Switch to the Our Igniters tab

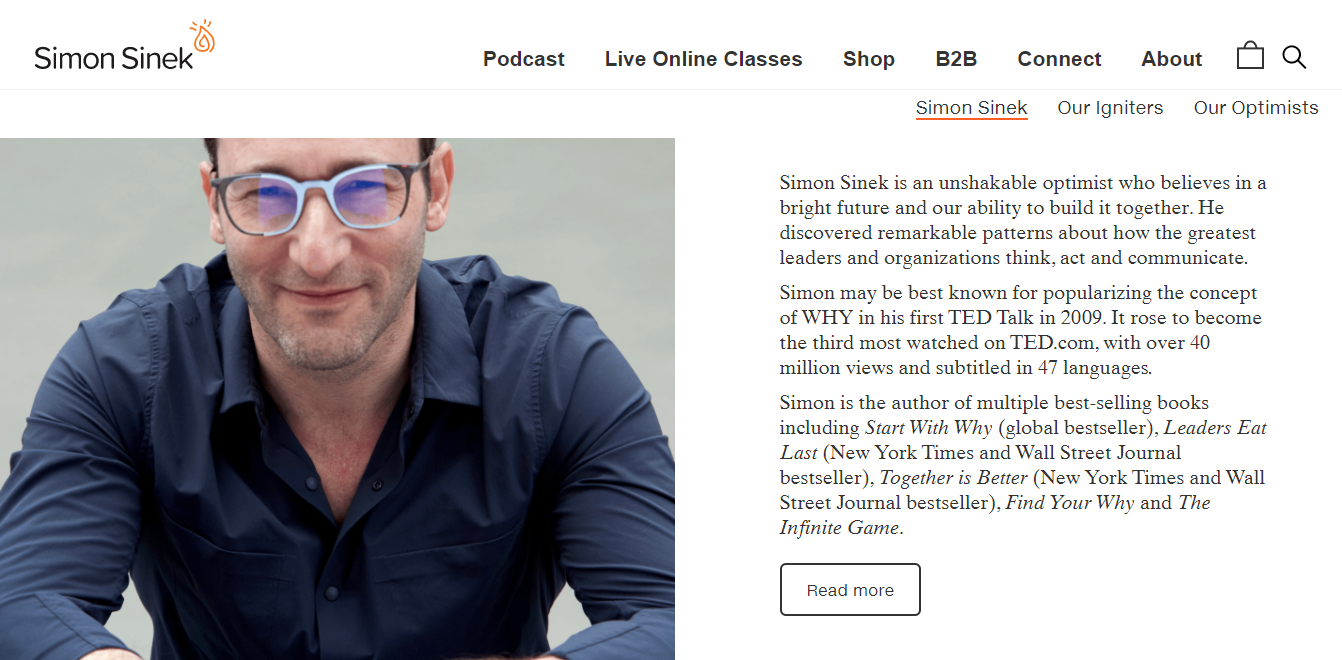pos(1110,108)
